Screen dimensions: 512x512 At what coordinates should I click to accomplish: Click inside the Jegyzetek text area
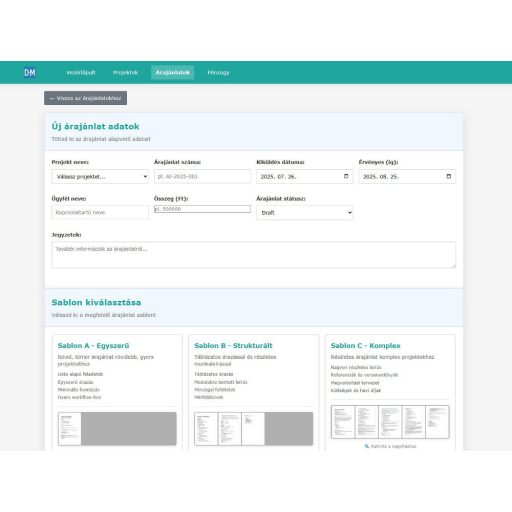[254, 255]
